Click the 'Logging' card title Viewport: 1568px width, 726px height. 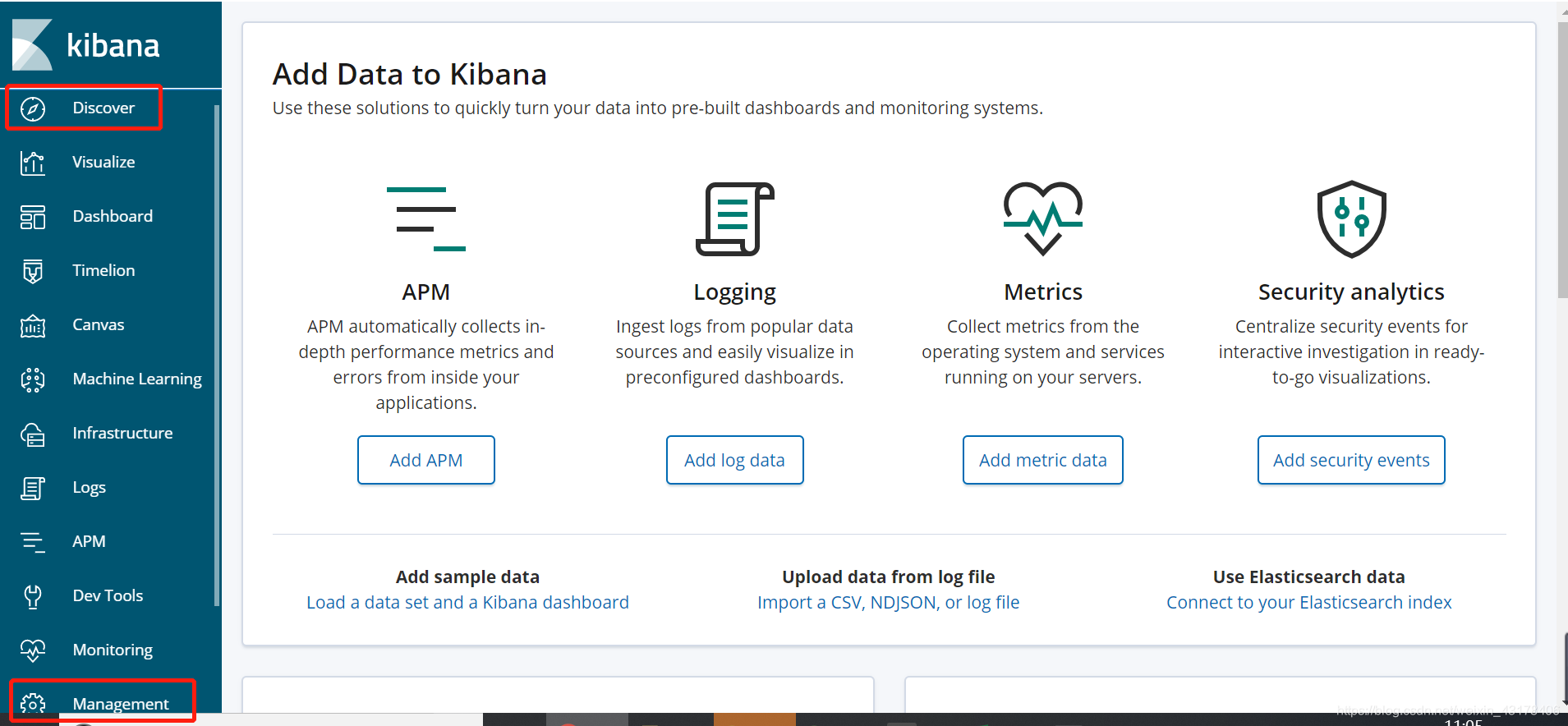point(735,292)
